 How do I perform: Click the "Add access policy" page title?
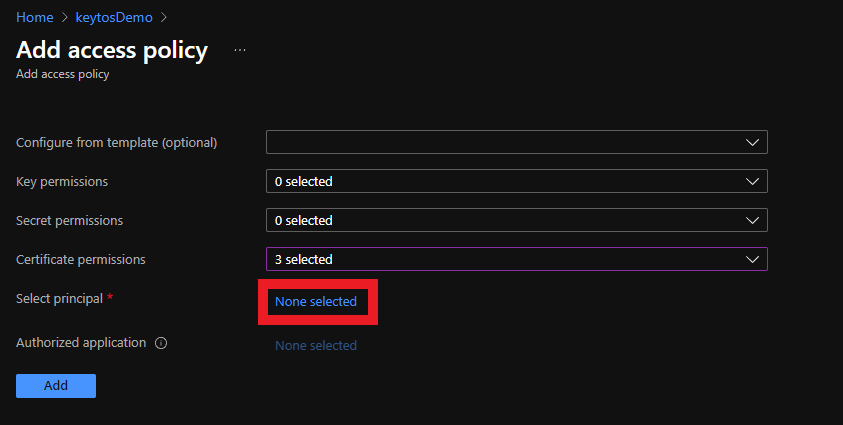point(112,50)
